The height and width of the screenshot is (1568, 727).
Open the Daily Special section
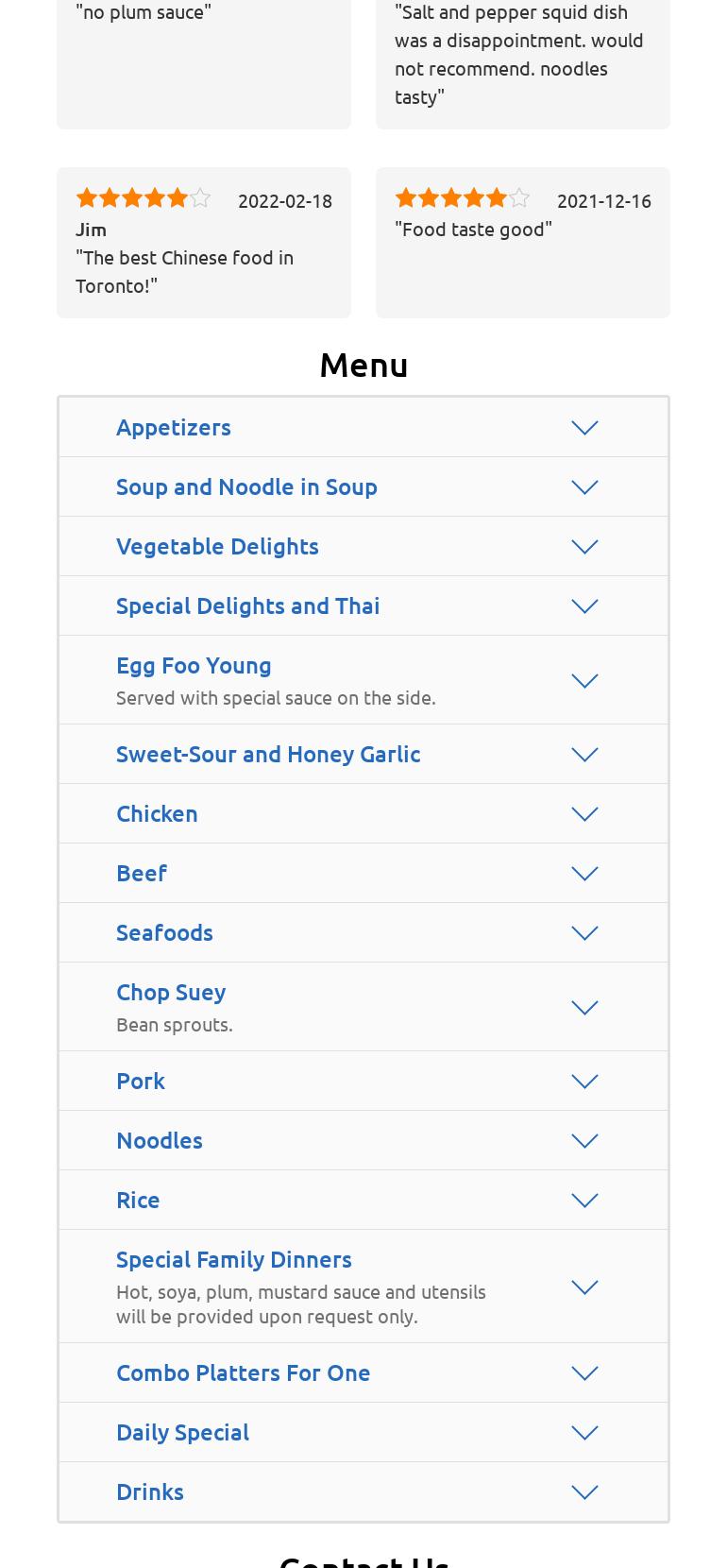pos(182,1432)
